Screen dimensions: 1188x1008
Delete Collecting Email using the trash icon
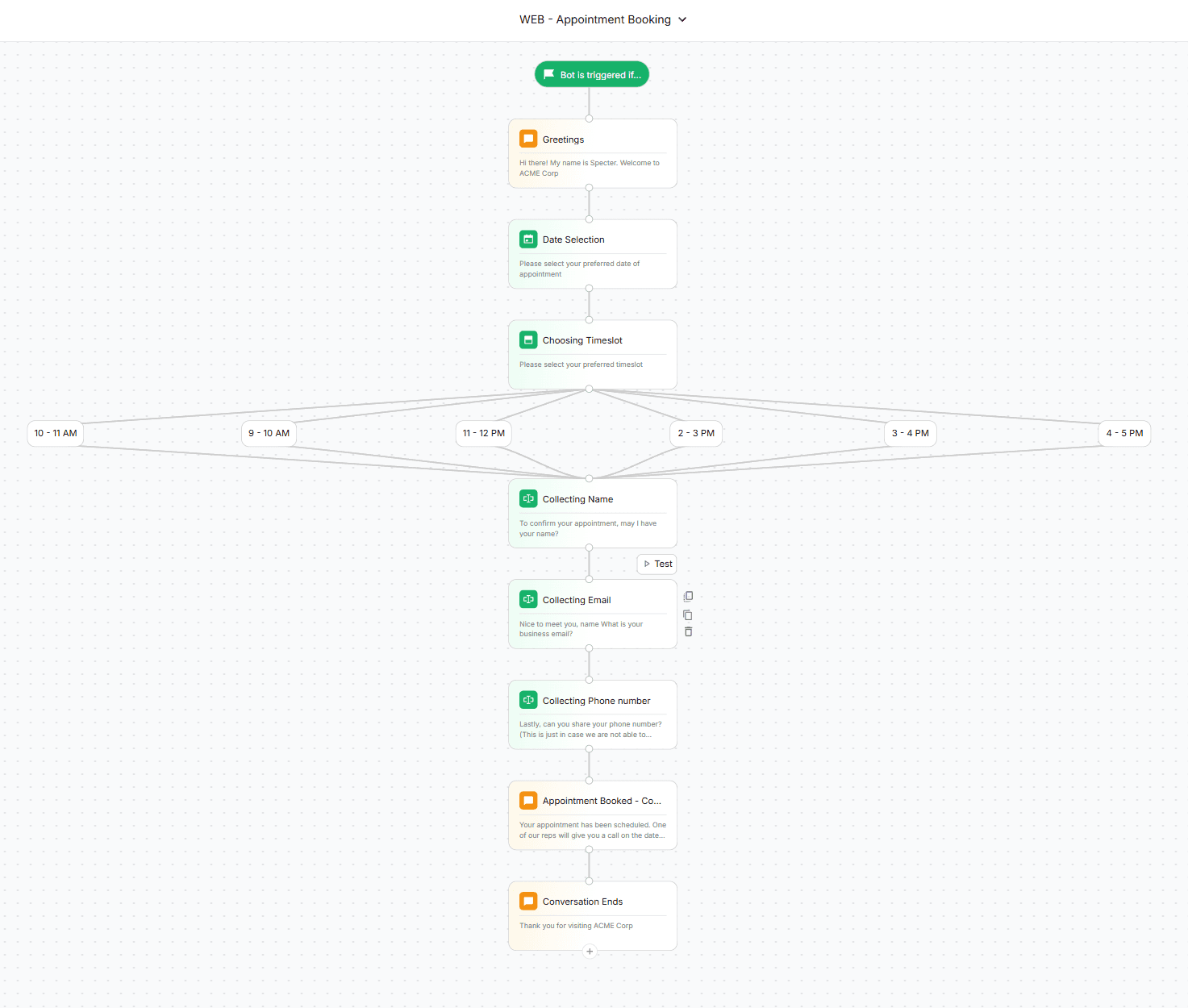(688, 631)
